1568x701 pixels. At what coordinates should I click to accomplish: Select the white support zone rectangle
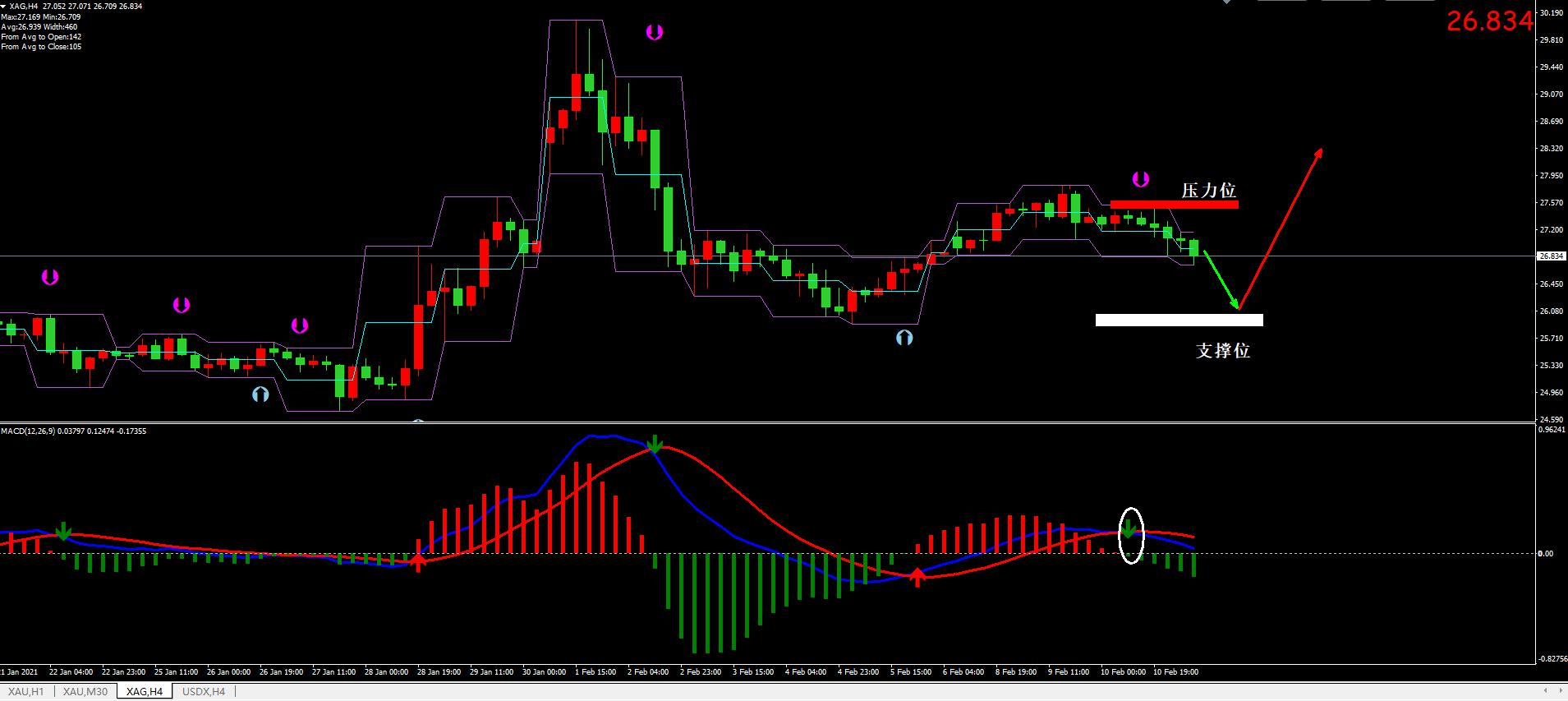tap(1179, 321)
